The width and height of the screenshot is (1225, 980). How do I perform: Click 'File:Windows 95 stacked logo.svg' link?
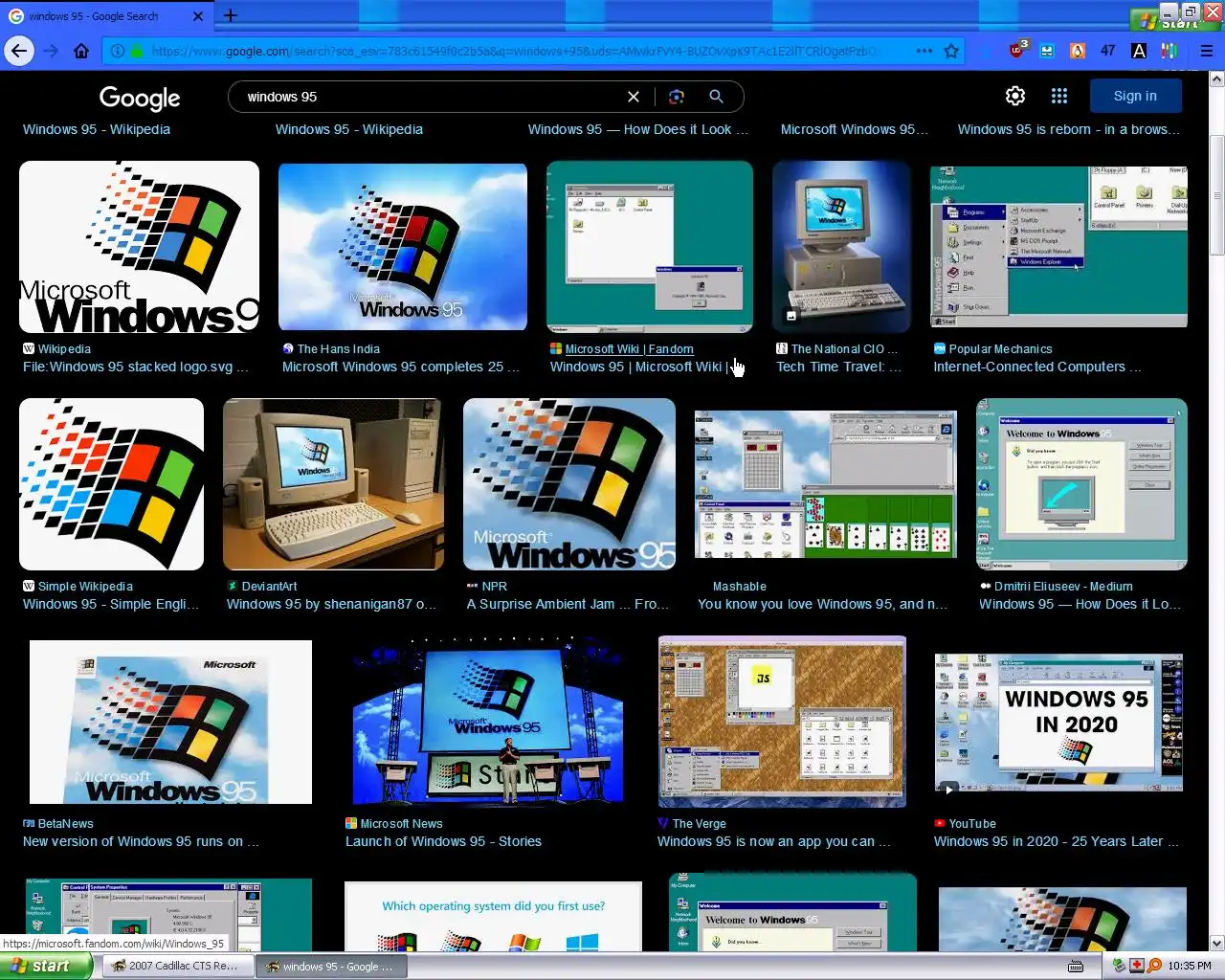click(135, 367)
